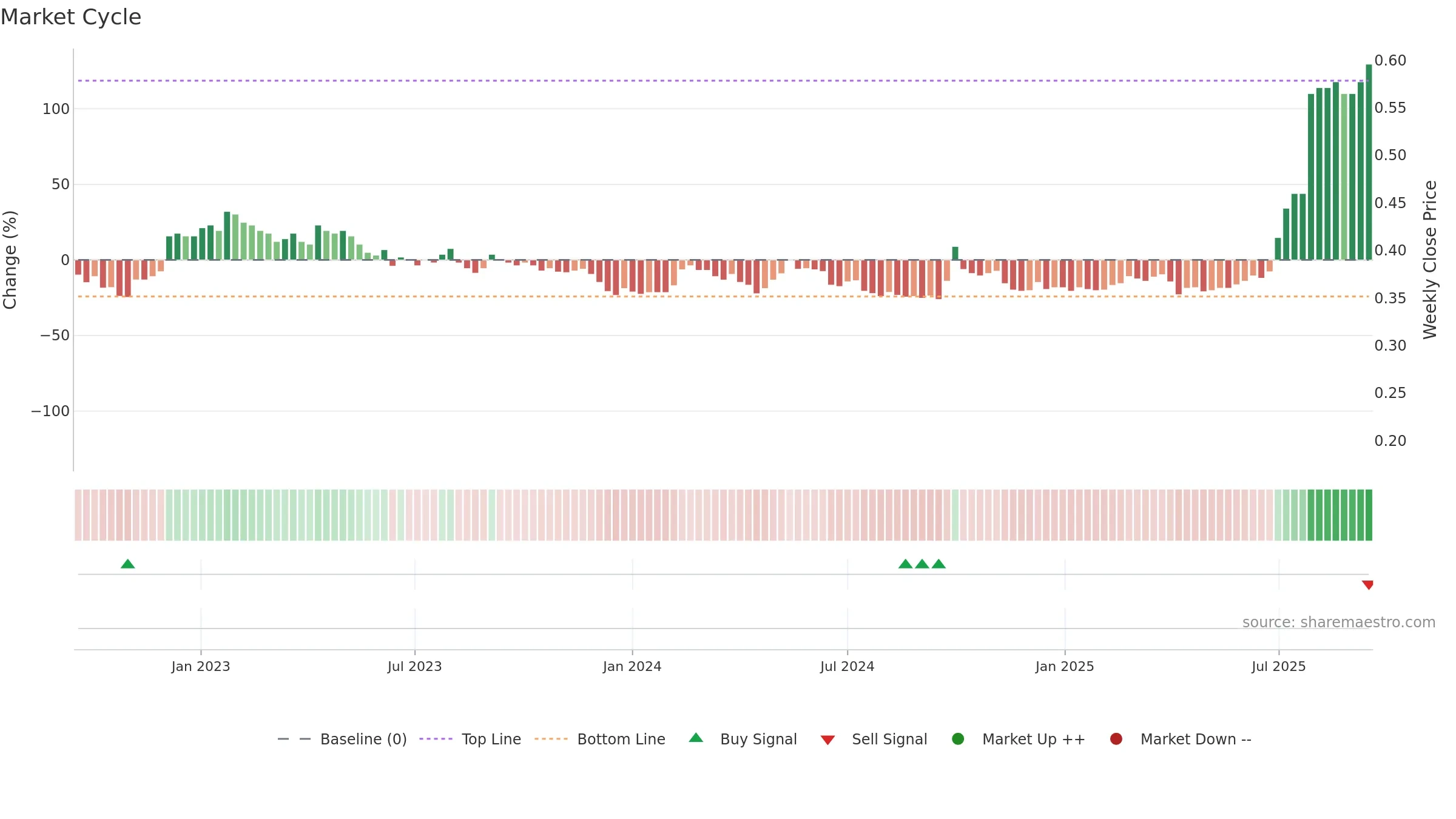This screenshot has width=1456, height=819.
Task: Click the gray dashed Baseline legend sample
Action: click(x=294, y=739)
